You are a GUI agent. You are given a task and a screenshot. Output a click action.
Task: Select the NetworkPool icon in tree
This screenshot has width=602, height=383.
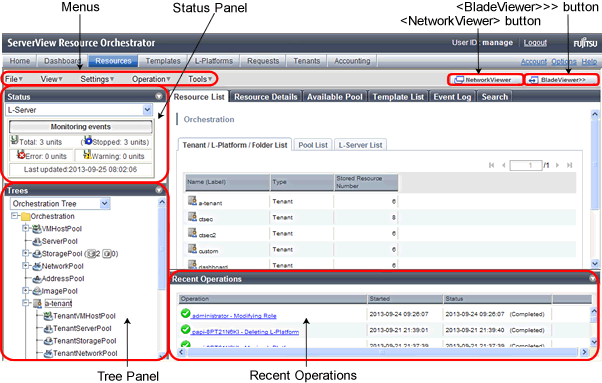[x=37, y=266]
